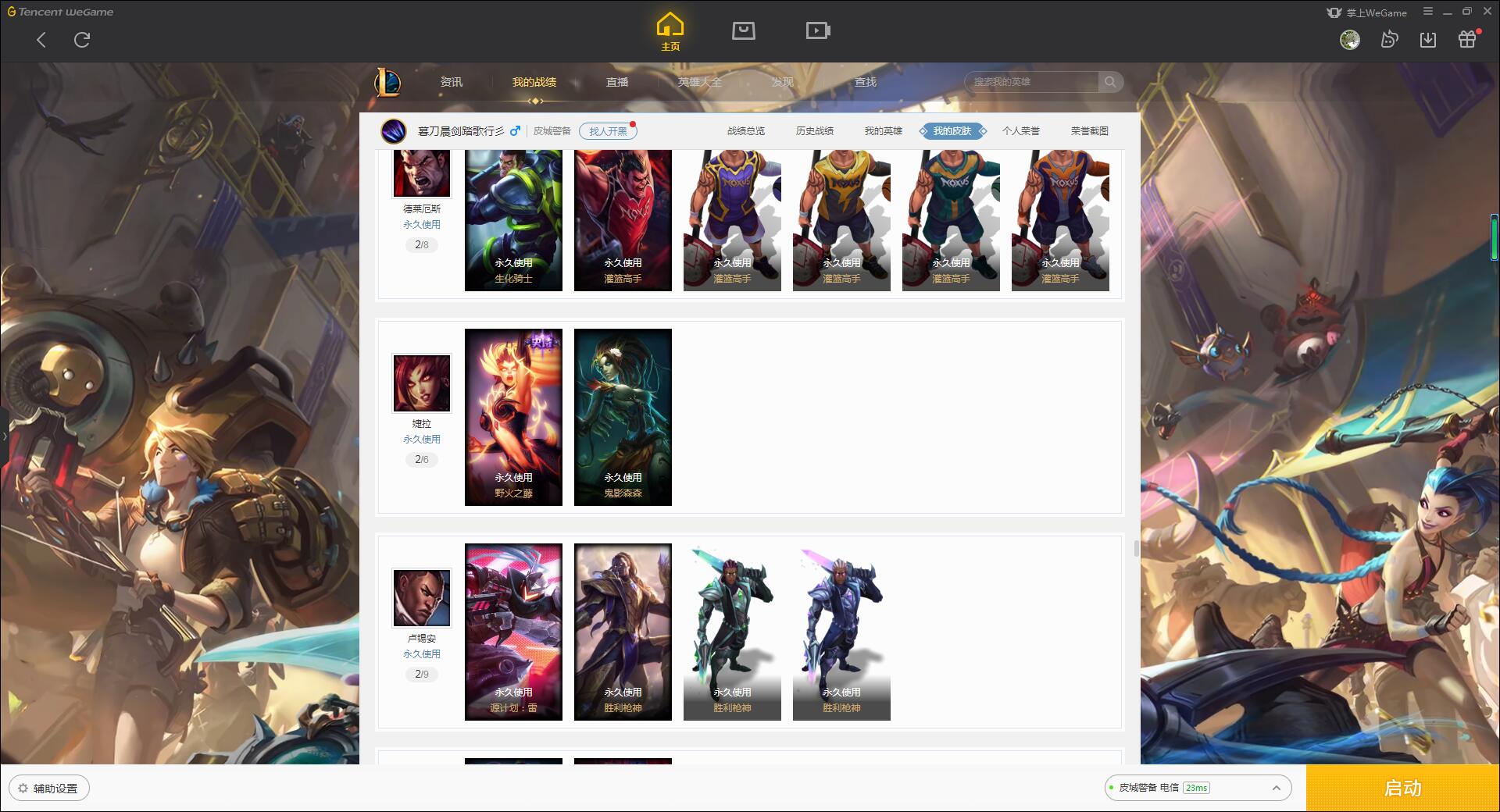
Task: Click the male gender icon beside summoner name
Action: pyautogui.click(x=515, y=131)
